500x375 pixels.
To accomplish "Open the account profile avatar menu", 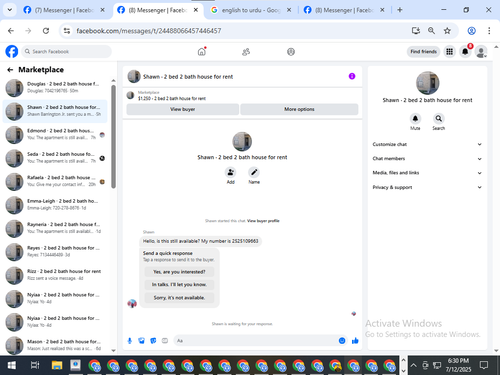I will [x=481, y=52].
